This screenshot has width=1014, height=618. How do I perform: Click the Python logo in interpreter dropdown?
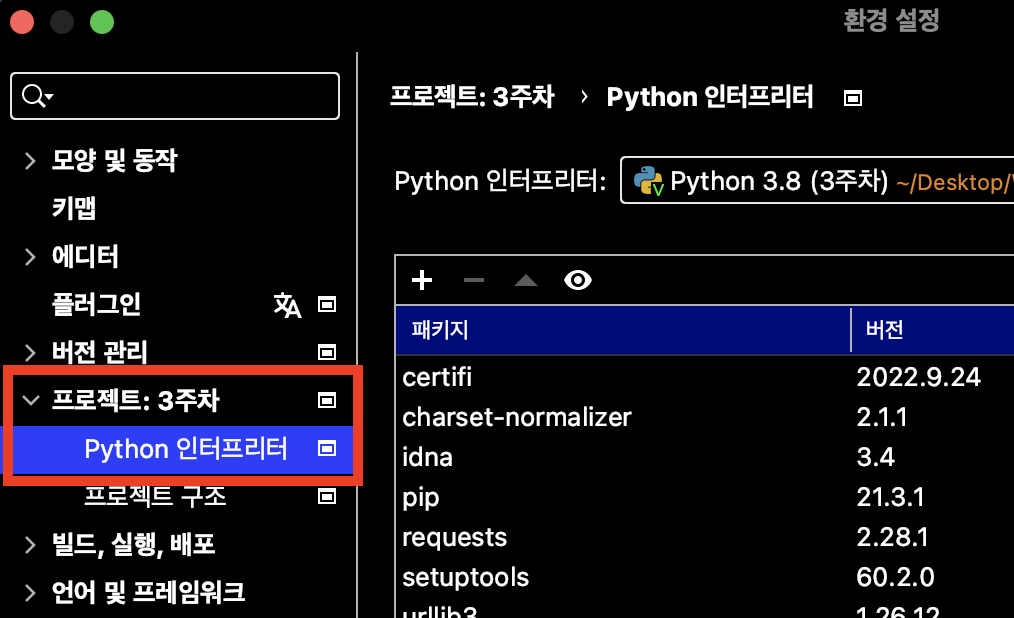point(648,180)
